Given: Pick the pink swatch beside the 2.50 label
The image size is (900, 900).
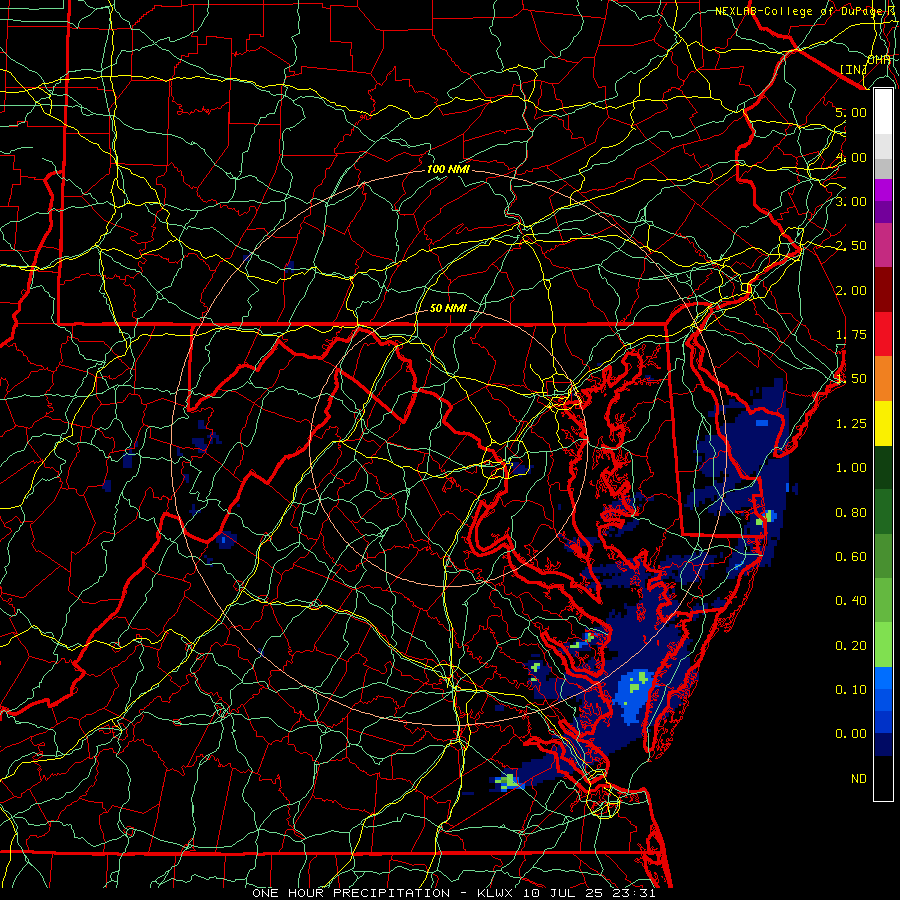Looking at the screenshot, I should [x=883, y=245].
